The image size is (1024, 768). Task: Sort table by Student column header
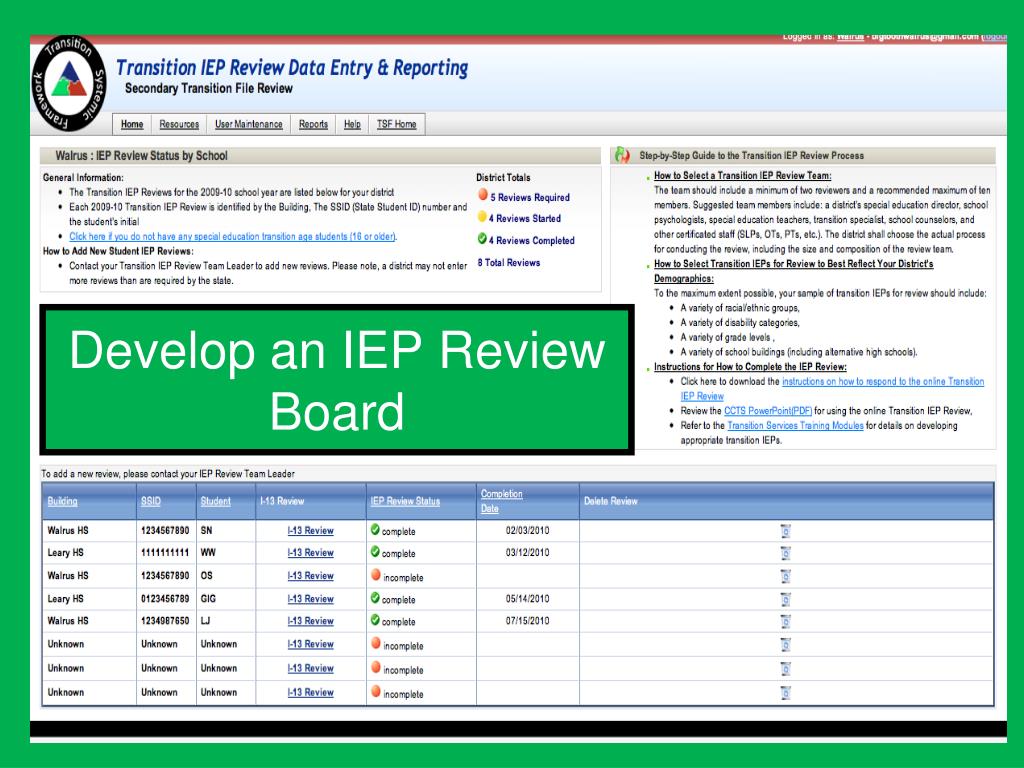pos(216,501)
